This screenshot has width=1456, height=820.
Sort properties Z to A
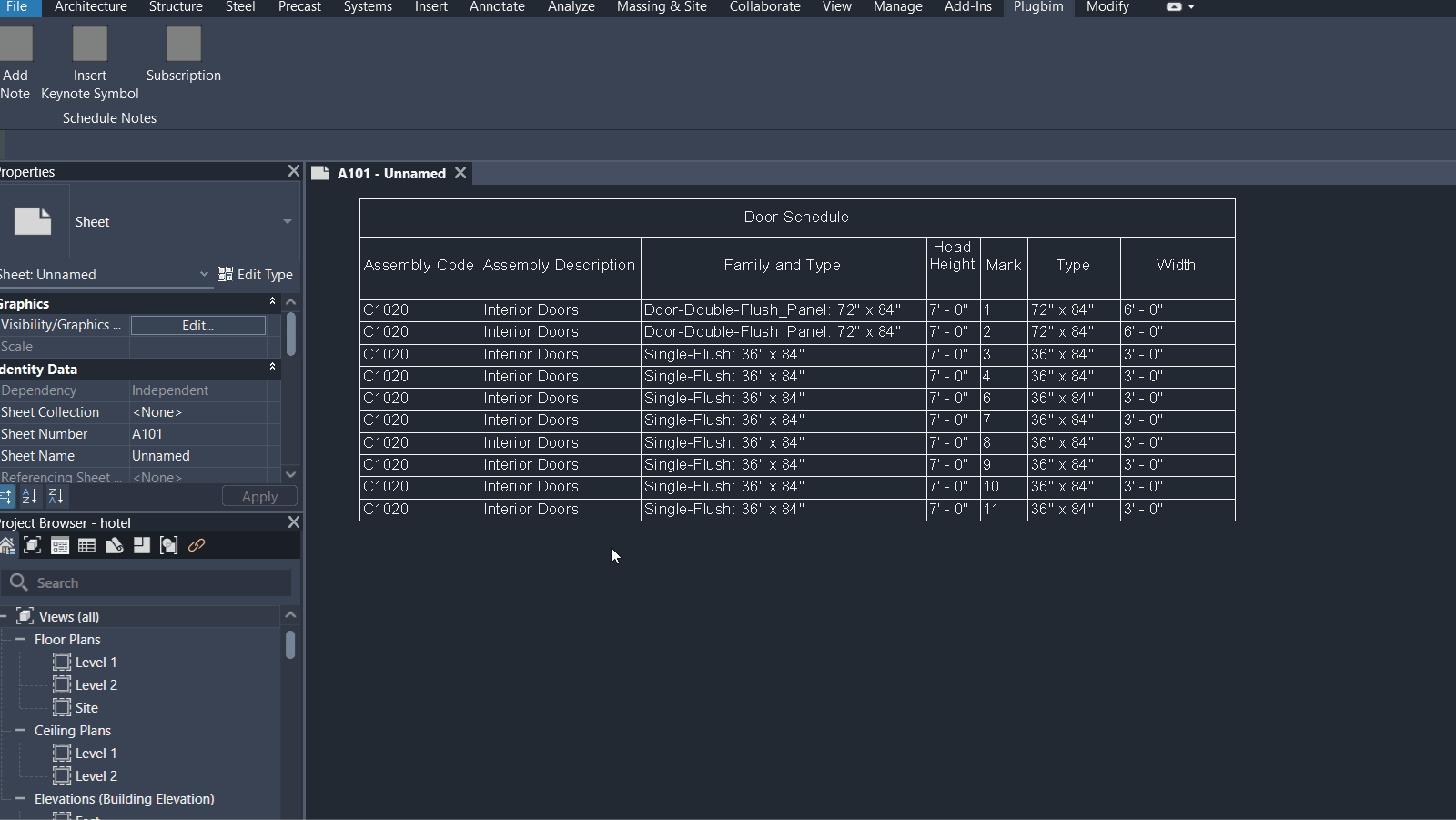click(x=56, y=496)
